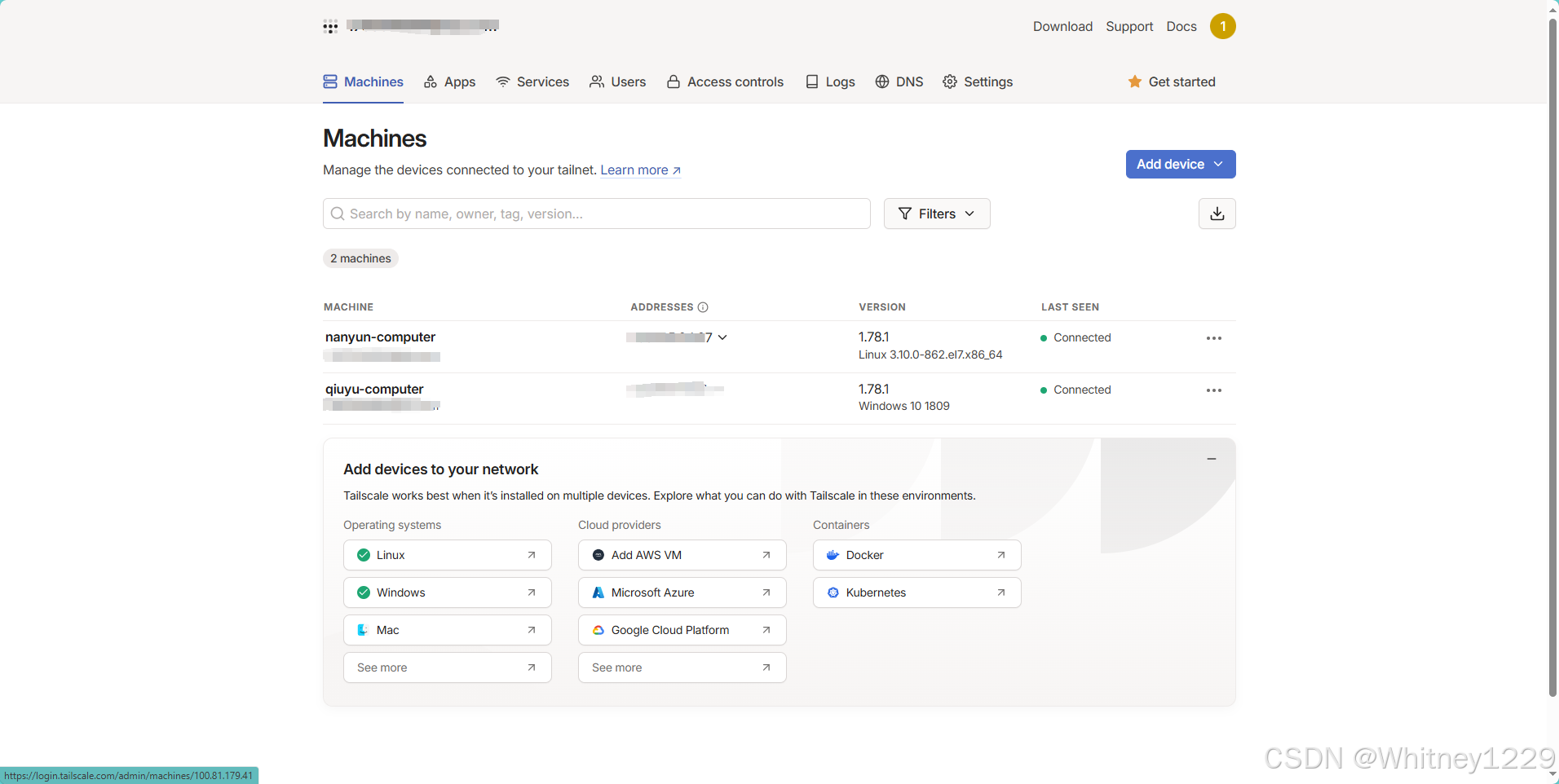Expand nanyun-computer address chevron

[x=722, y=337]
